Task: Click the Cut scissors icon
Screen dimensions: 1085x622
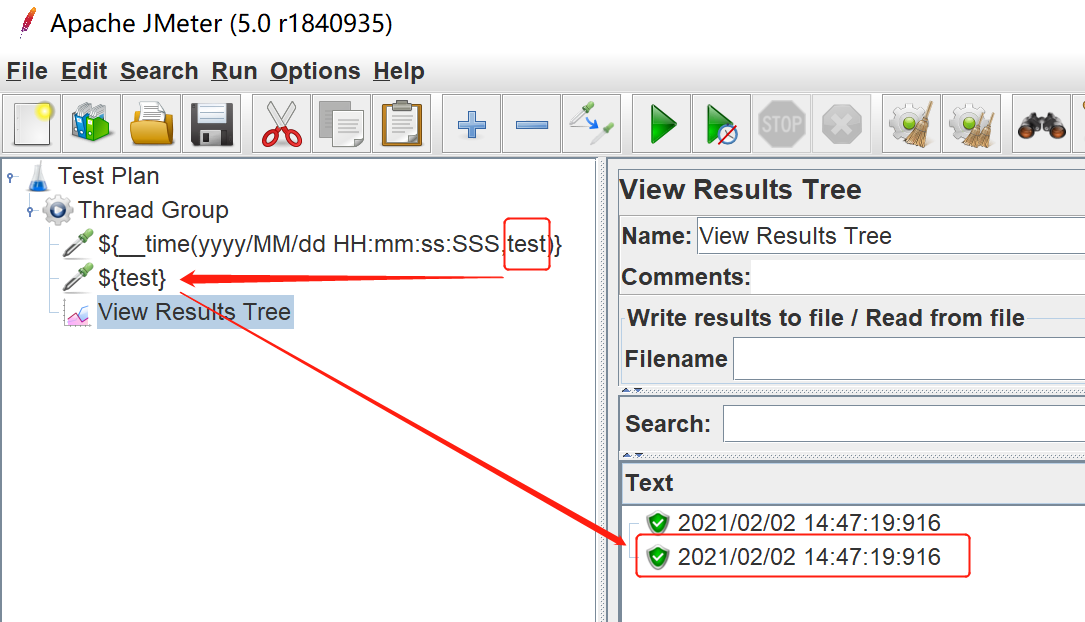Action: 282,124
